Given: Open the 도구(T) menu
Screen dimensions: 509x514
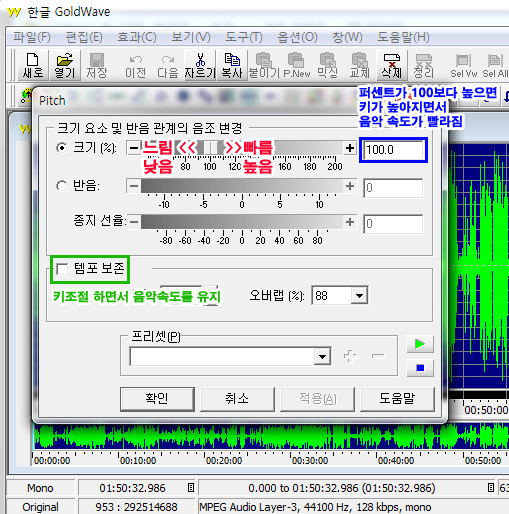Looking at the screenshot, I should point(244,37).
